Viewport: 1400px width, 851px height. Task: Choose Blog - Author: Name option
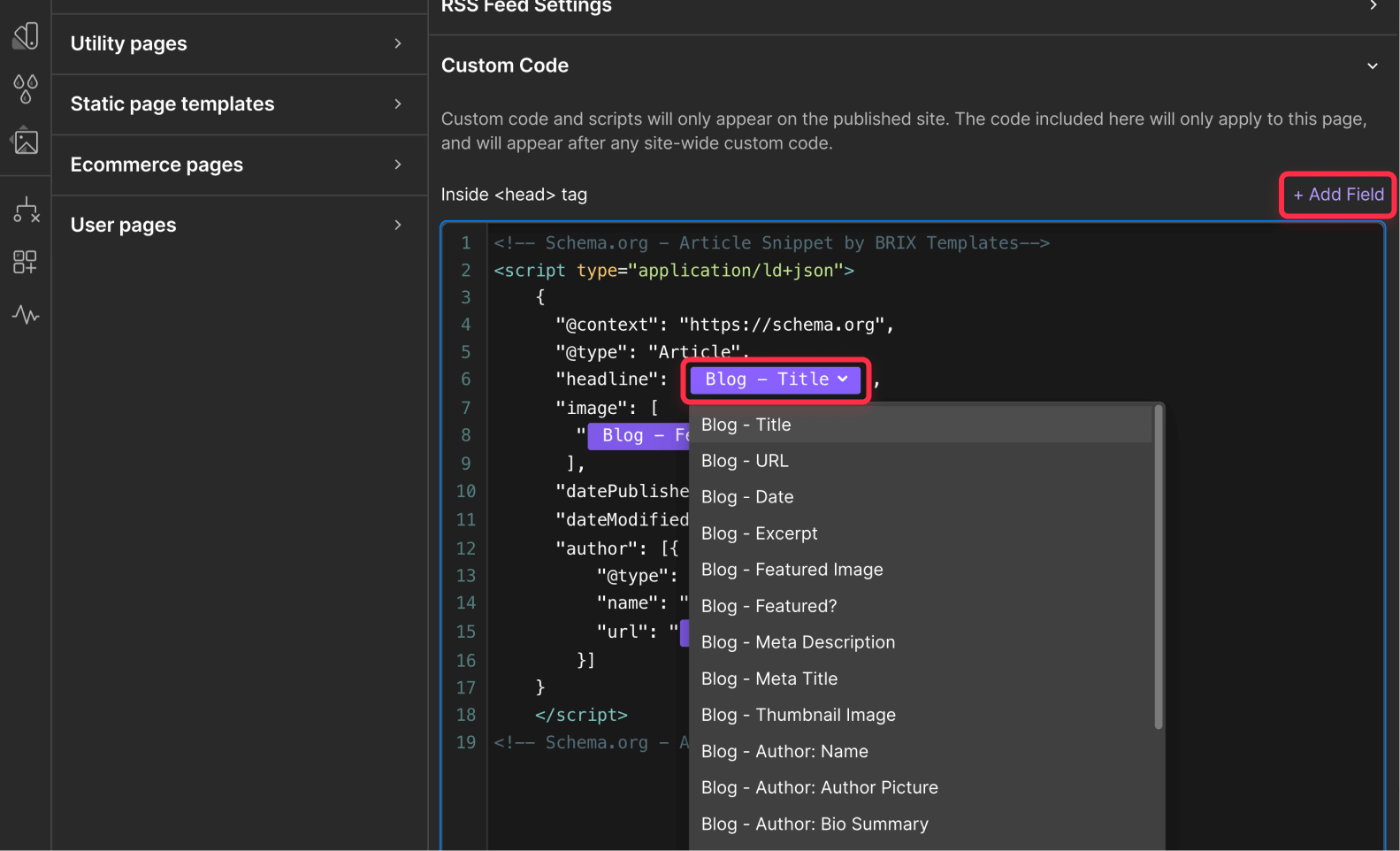[x=921, y=751]
